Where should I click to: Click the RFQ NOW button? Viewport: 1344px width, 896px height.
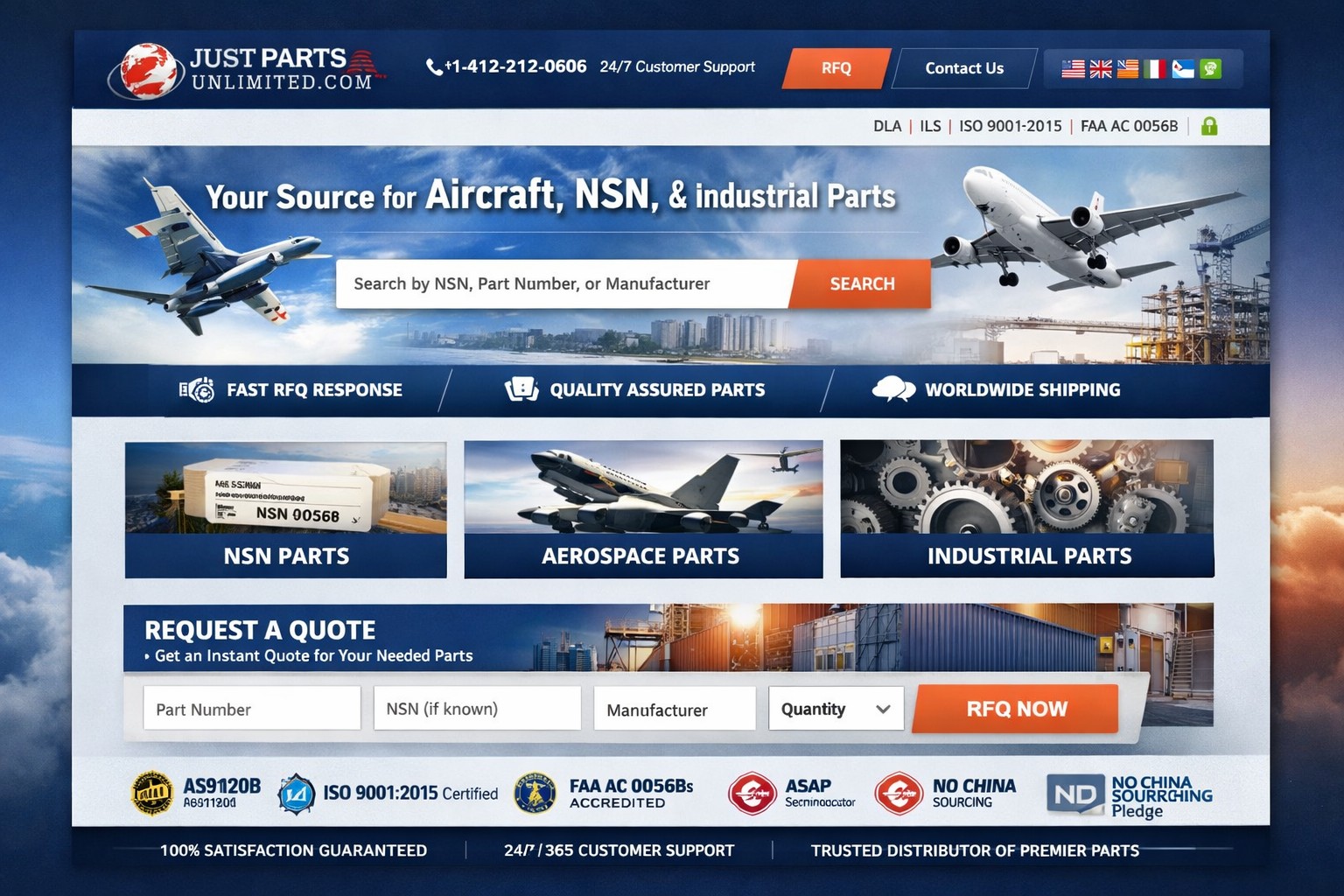[x=1016, y=709]
